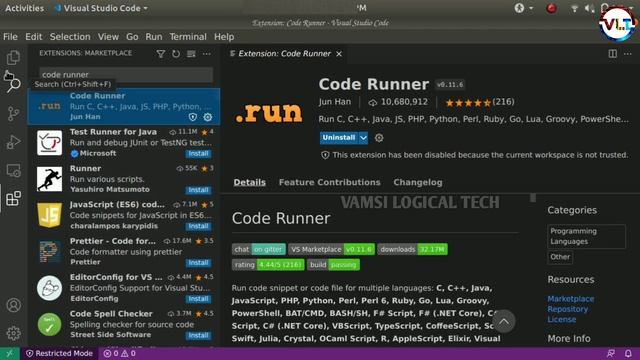Install JavaScript (ES6) code snippets
The height and width of the screenshot is (360, 640).
click(x=198, y=227)
